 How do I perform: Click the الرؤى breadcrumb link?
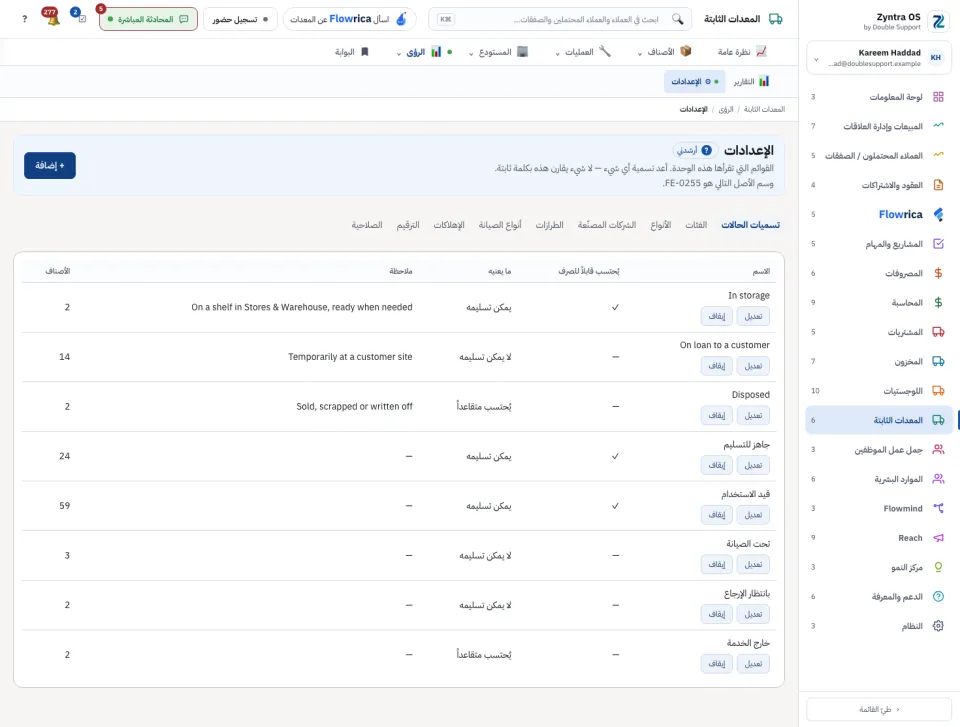click(726, 109)
